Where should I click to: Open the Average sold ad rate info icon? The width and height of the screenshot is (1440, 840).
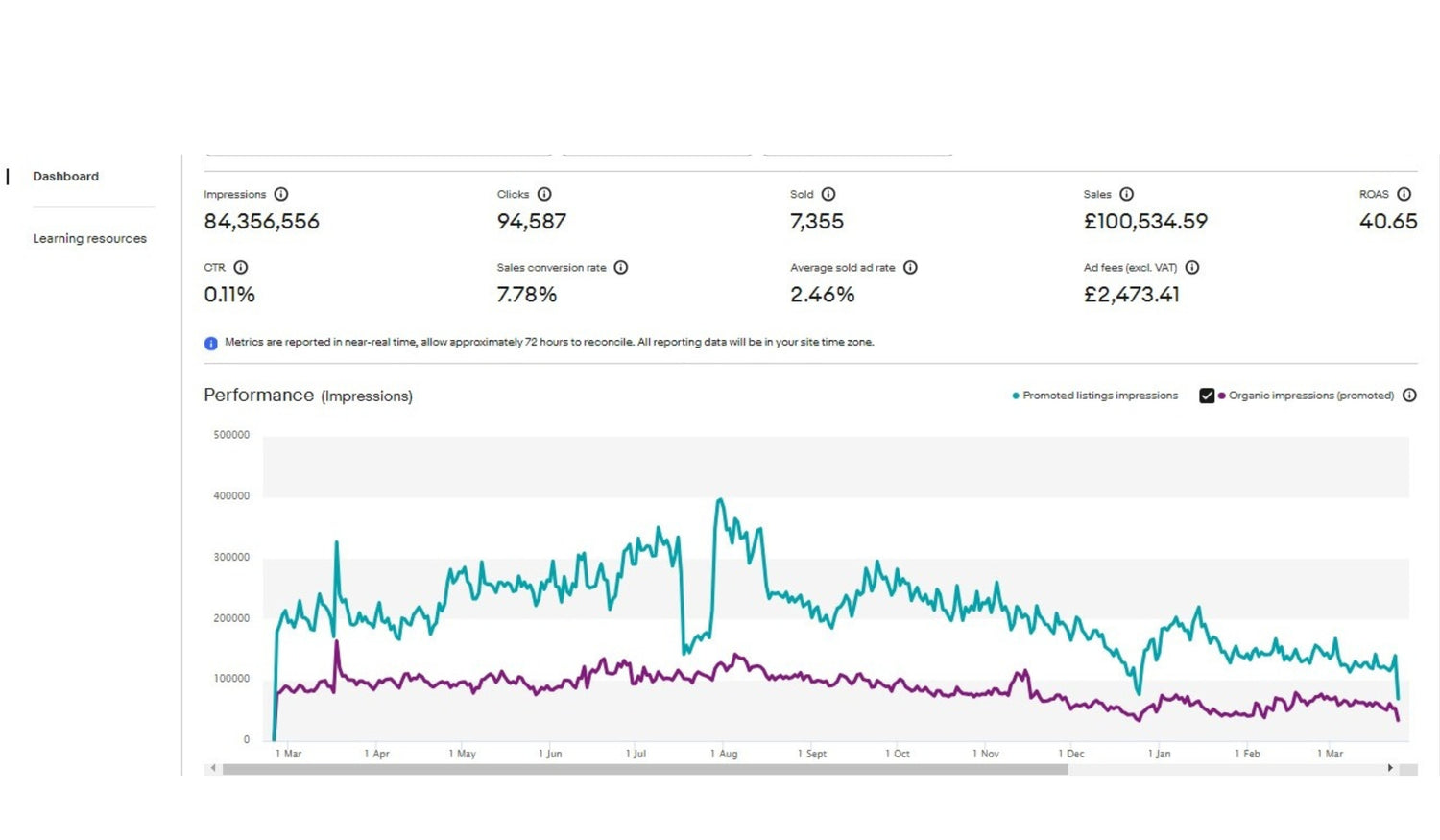910,268
